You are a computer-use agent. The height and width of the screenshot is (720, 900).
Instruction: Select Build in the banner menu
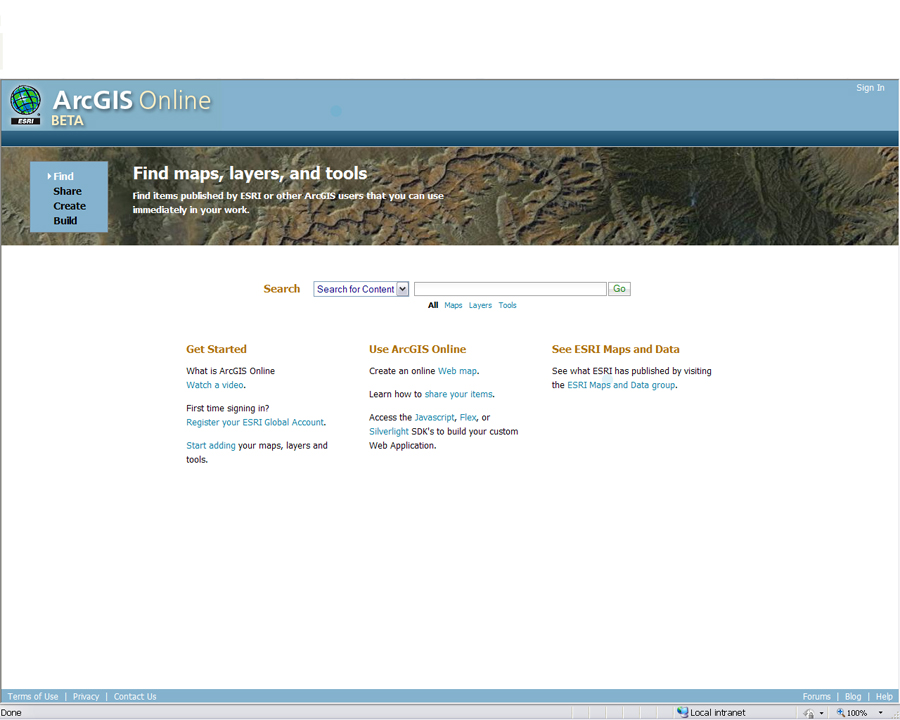point(65,220)
